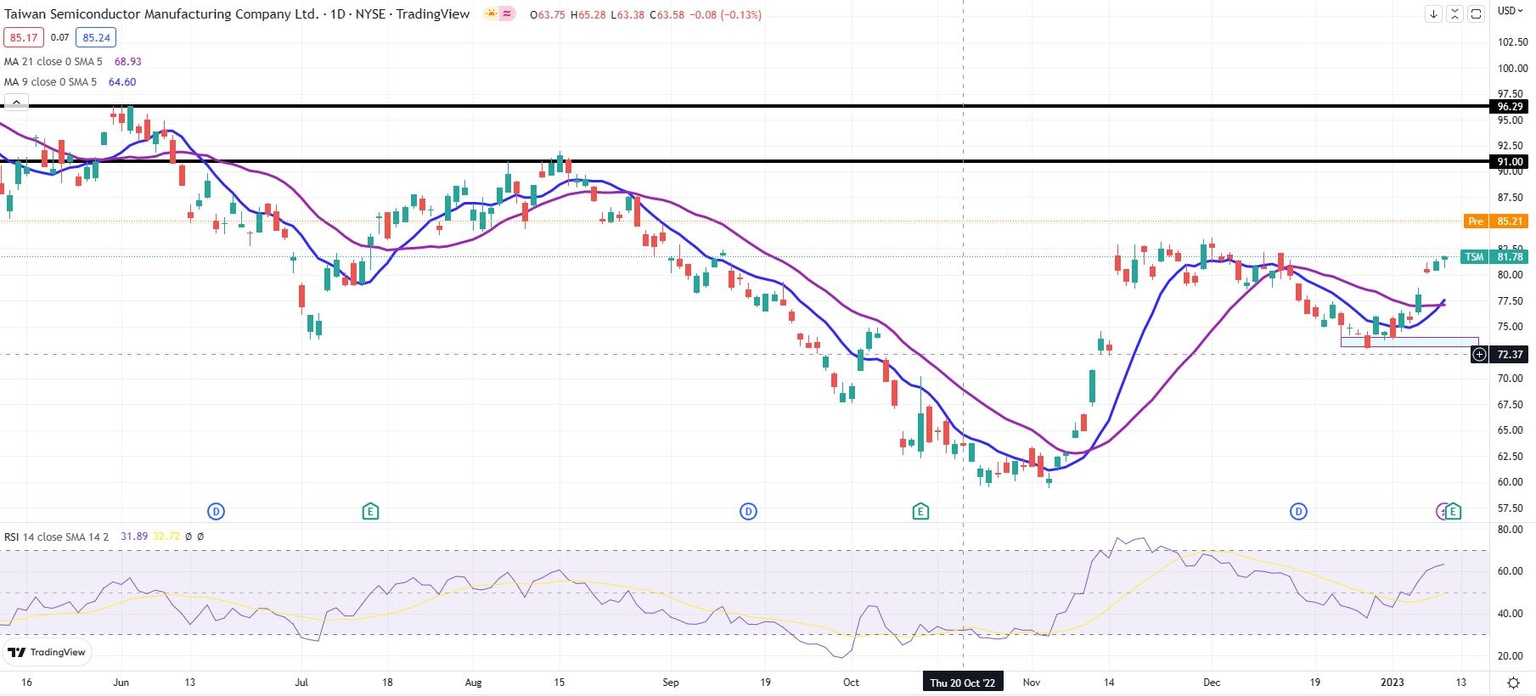Click the 72.37 crosshair price label
Screen dimensions: 1536x696
pos(1508,354)
